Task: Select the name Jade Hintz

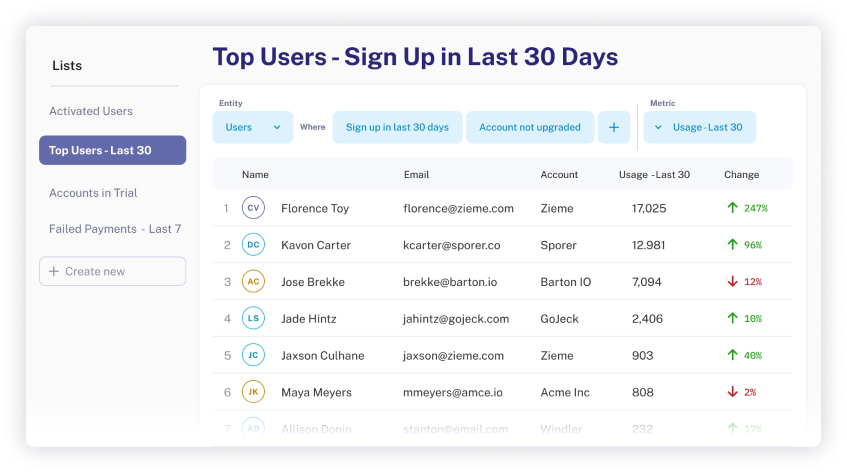Action: tap(308, 319)
